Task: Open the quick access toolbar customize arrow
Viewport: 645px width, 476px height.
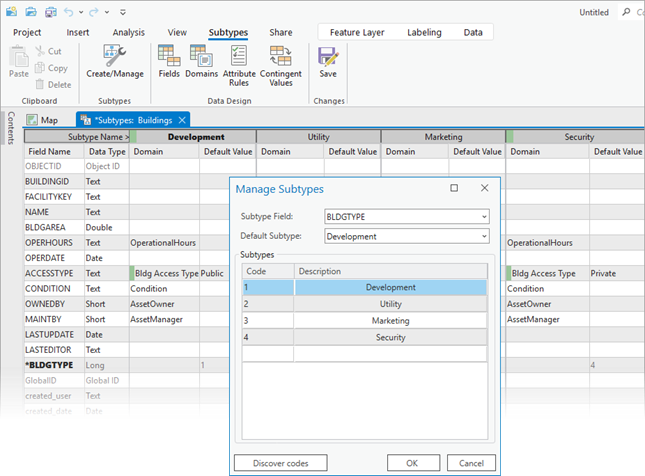Action: pos(123,12)
